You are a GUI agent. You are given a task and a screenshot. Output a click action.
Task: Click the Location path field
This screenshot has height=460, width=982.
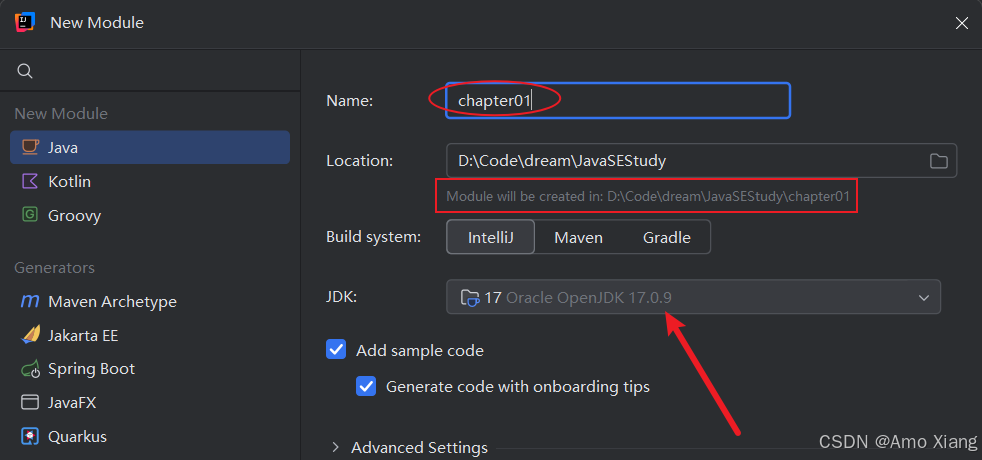click(x=680, y=161)
